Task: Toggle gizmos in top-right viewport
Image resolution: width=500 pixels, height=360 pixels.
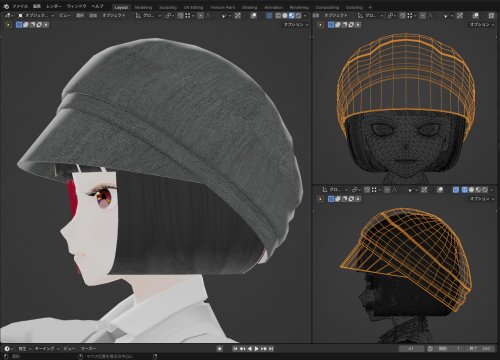Action: coord(460,16)
